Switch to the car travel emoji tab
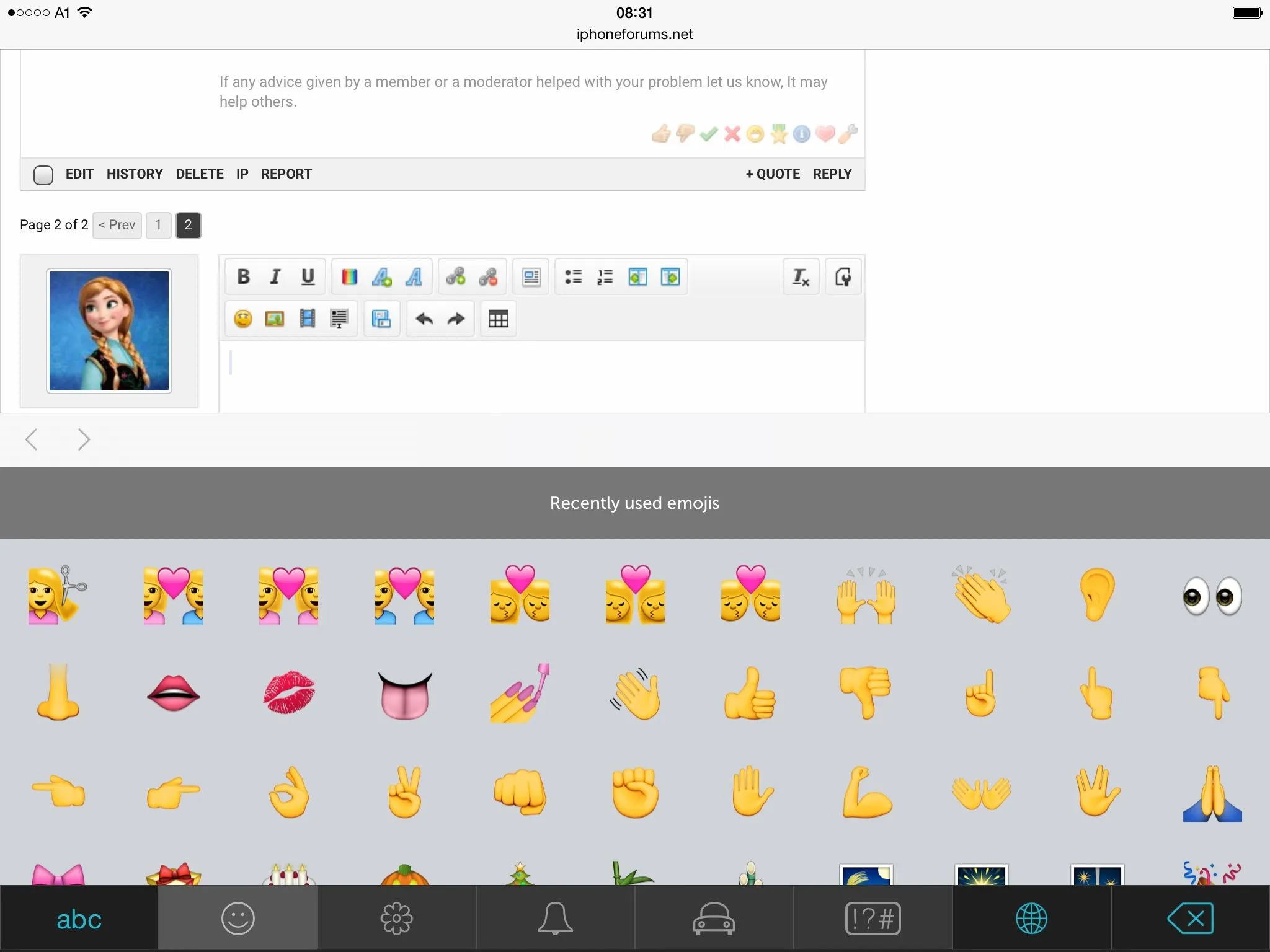Image resolution: width=1270 pixels, height=952 pixels. (714, 919)
